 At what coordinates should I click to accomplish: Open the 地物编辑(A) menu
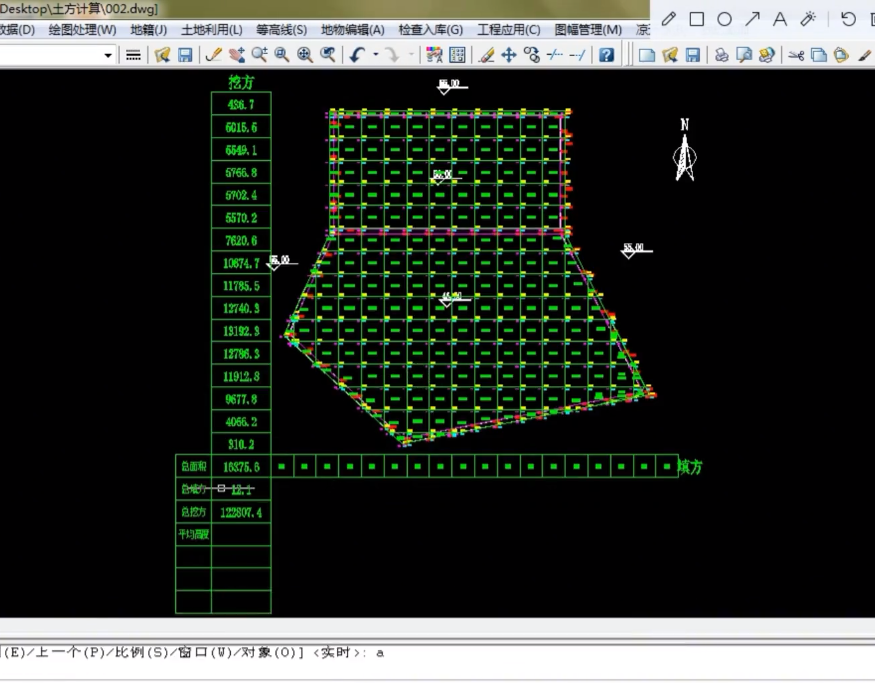[x=352, y=30]
